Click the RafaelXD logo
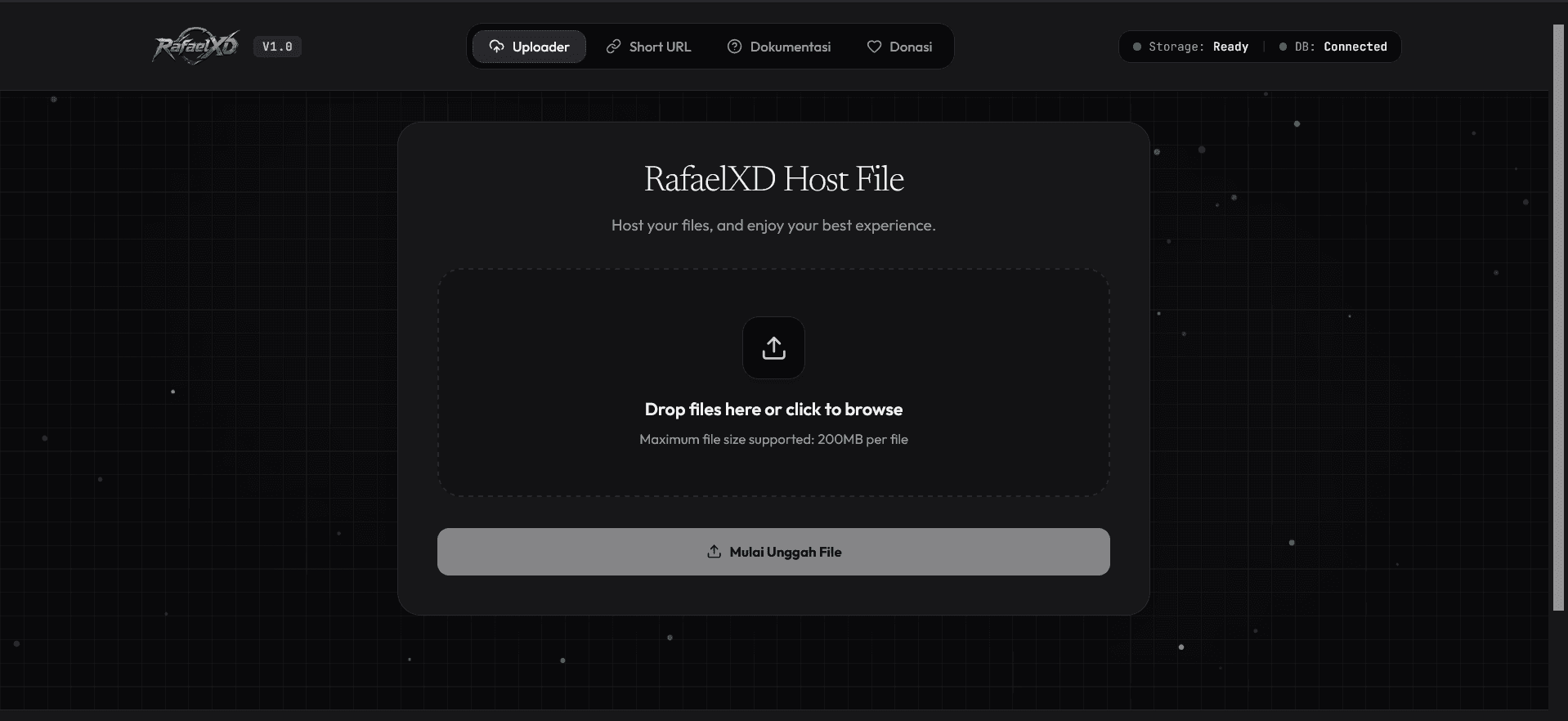 [x=195, y=47]
